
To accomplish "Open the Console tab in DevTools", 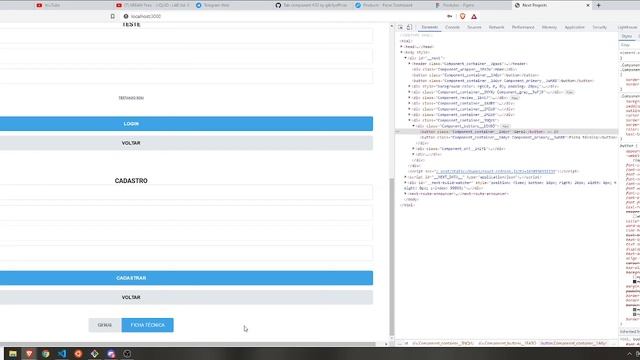I will (452, 27).
